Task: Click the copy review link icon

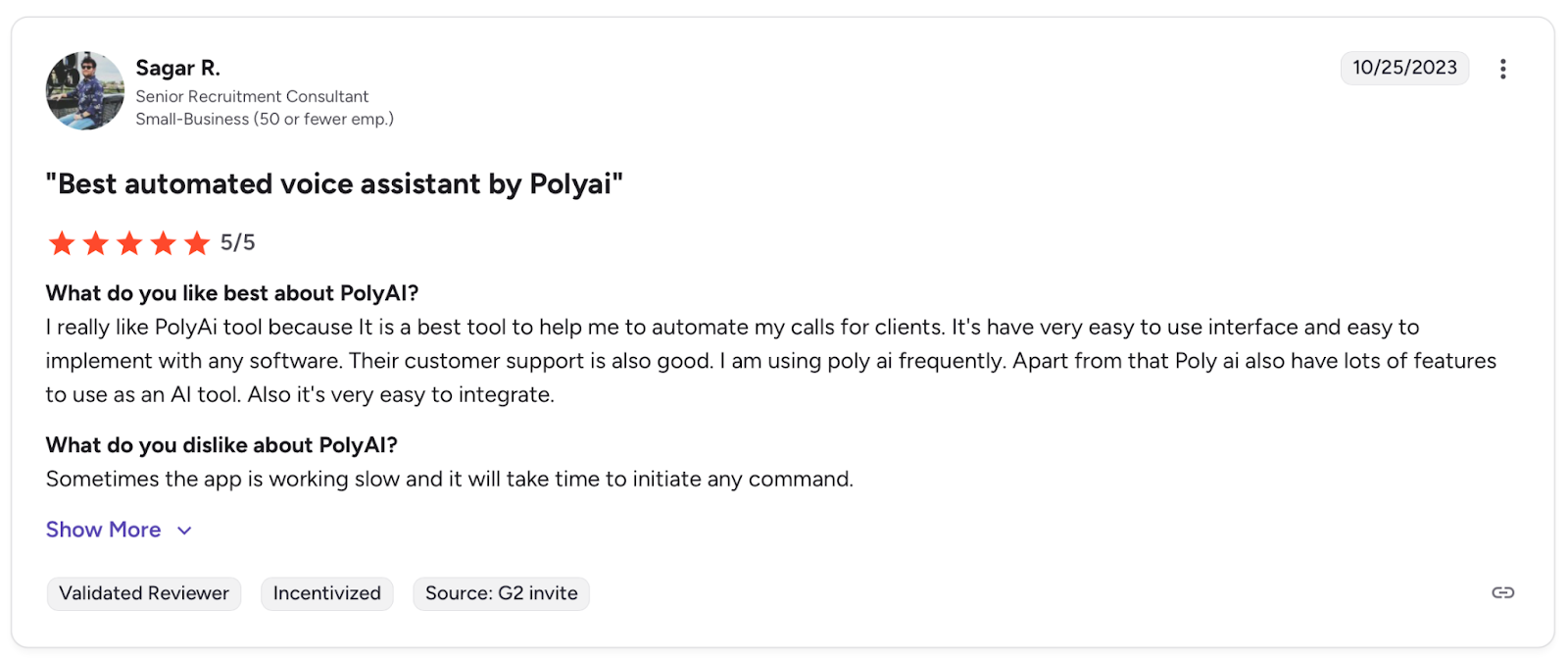Action: [x=1502, y=592]
